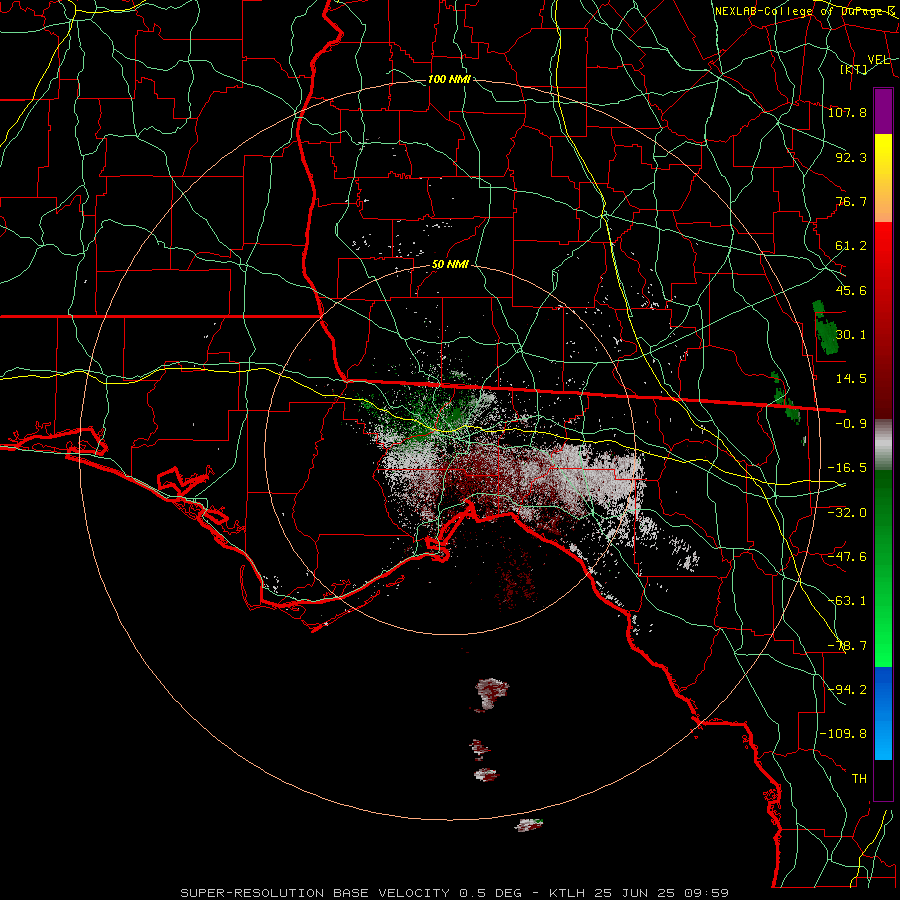Click the VEL legend title
This screenshot has width=900, height=900.
pos(878,60)
